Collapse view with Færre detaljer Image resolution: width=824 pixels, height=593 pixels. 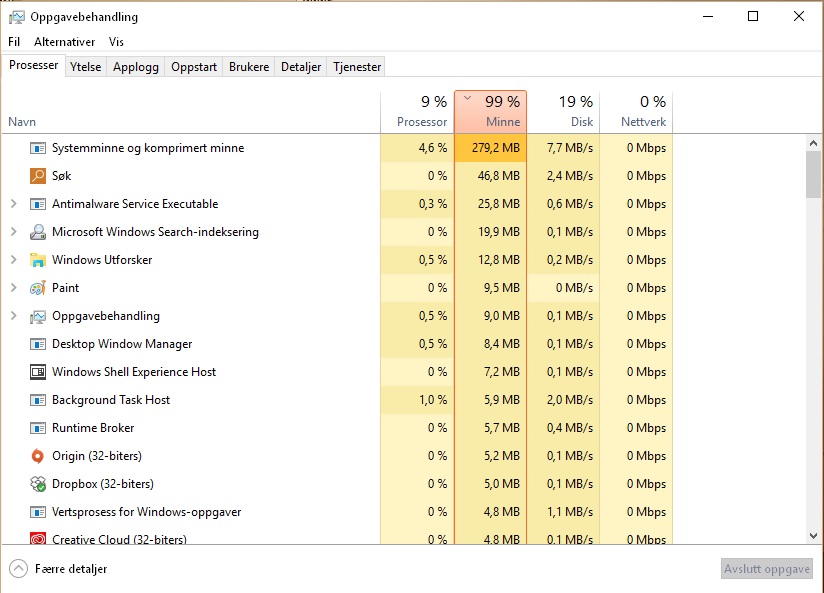pyautogui.click(x=58, y=569)
